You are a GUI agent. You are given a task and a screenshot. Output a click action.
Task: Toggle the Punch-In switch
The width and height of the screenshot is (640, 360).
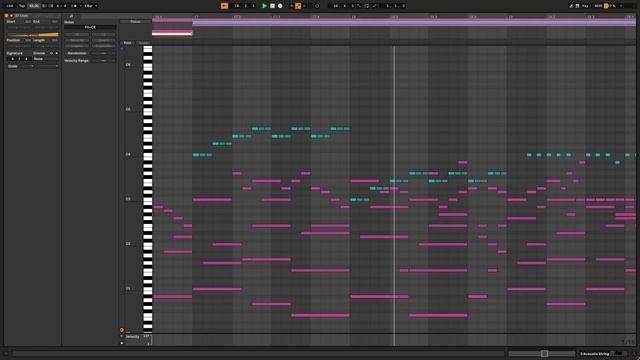pyautogui.click(x=360, y=6)
